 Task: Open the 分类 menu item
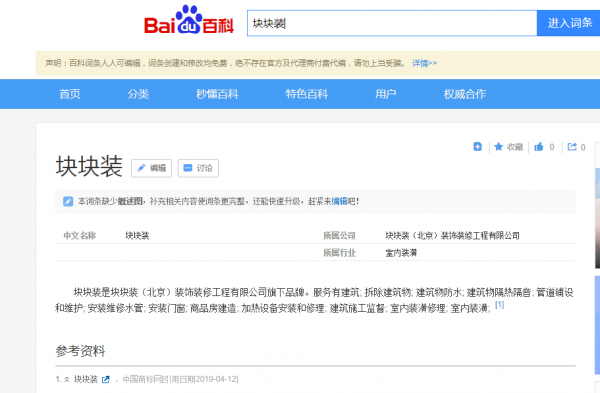[138, 94]
